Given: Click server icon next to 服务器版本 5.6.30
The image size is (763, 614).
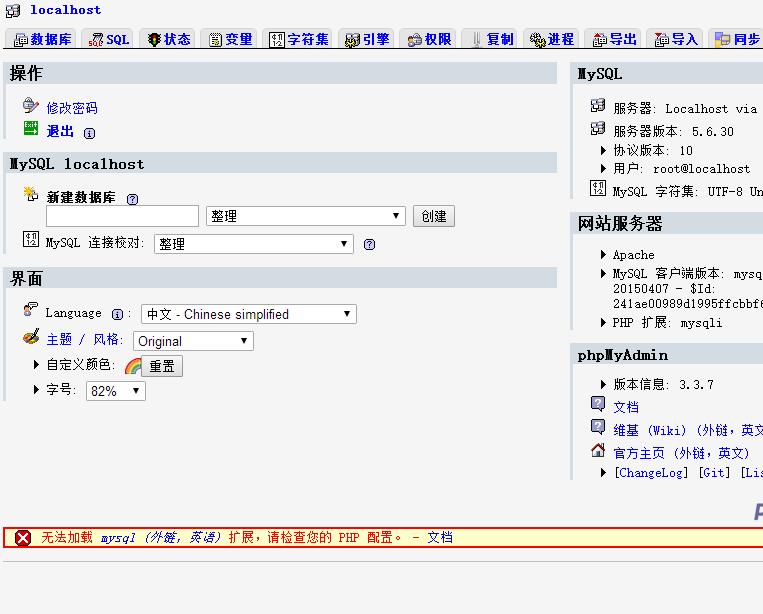Looking at the screenshot, I should click(598, 128).
